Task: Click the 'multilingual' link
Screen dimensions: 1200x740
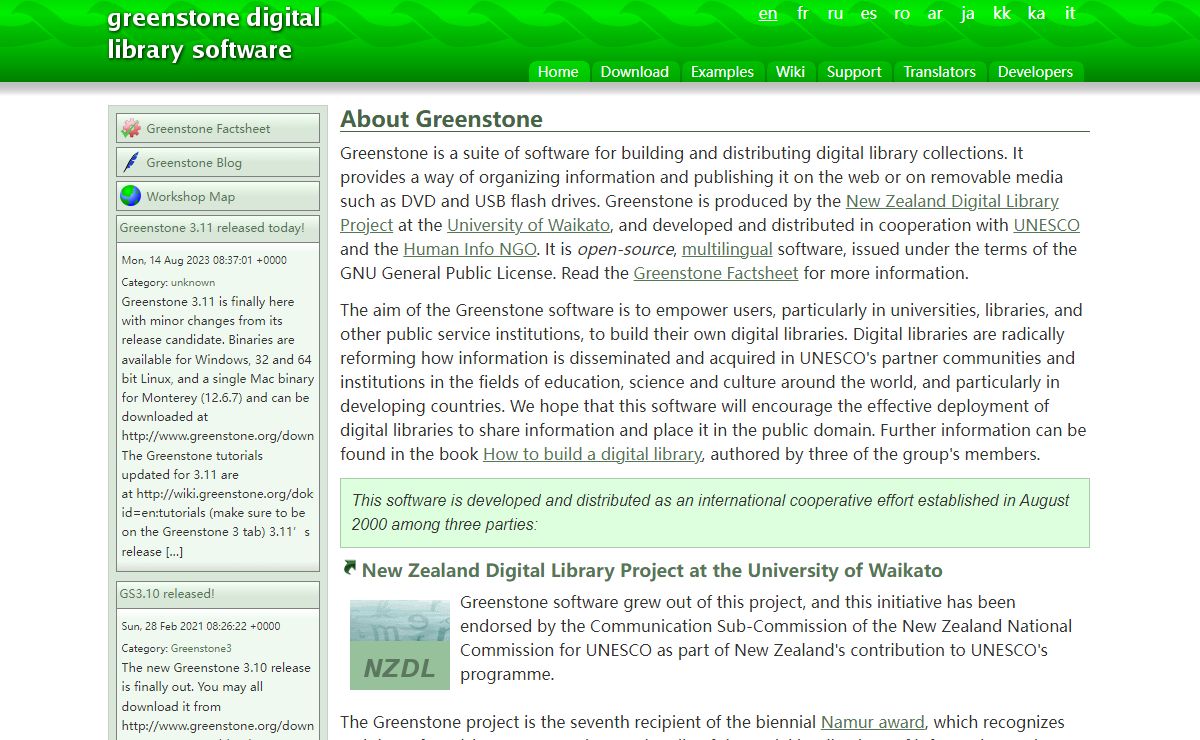Action: (727, 249)
